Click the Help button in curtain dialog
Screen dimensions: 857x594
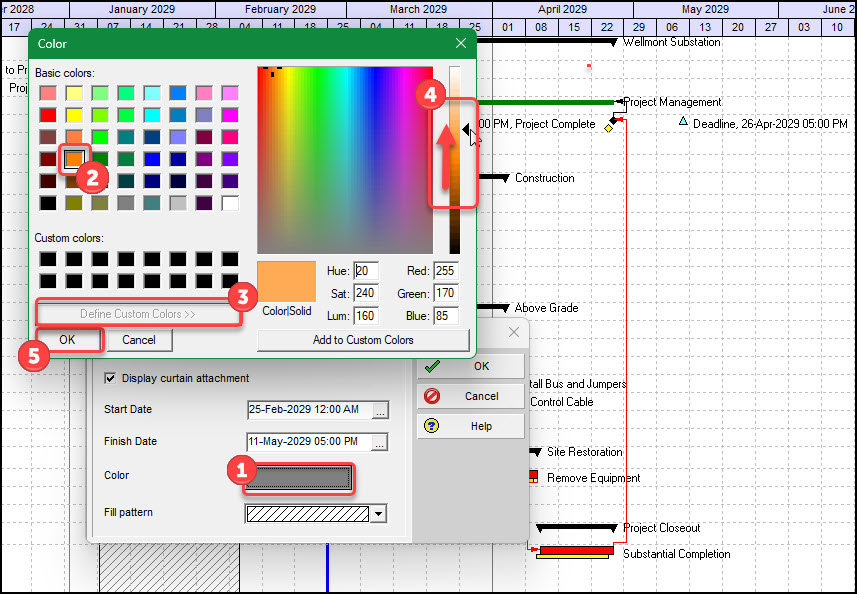point(471,426)
